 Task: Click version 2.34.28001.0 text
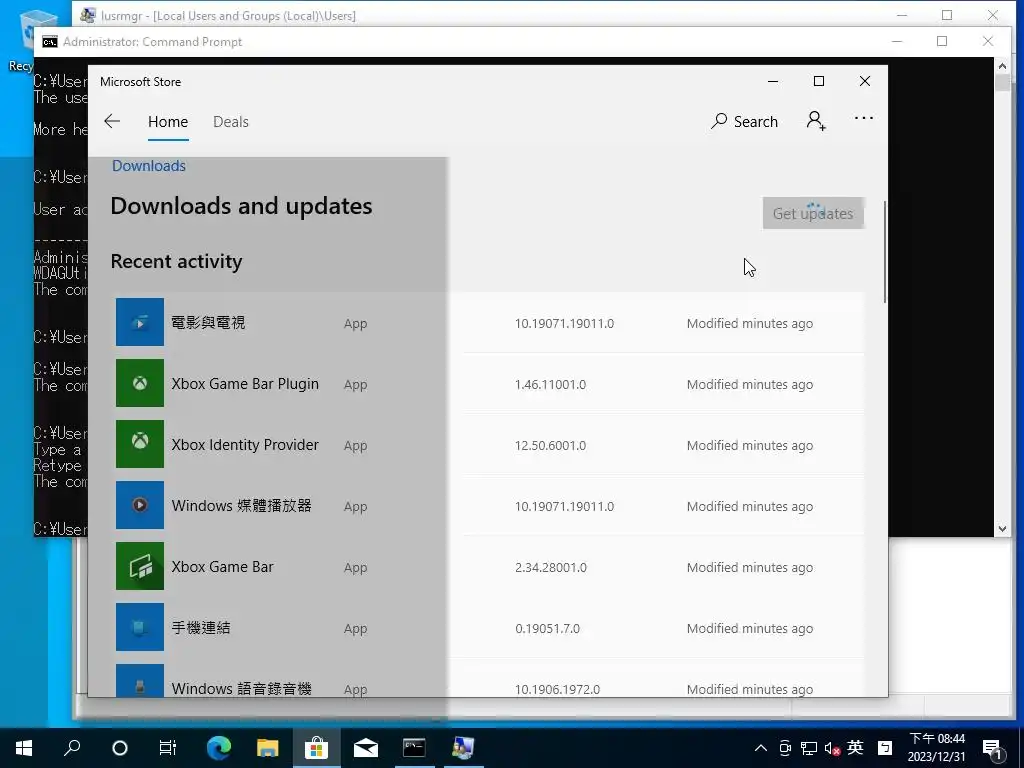click(551, 568)
